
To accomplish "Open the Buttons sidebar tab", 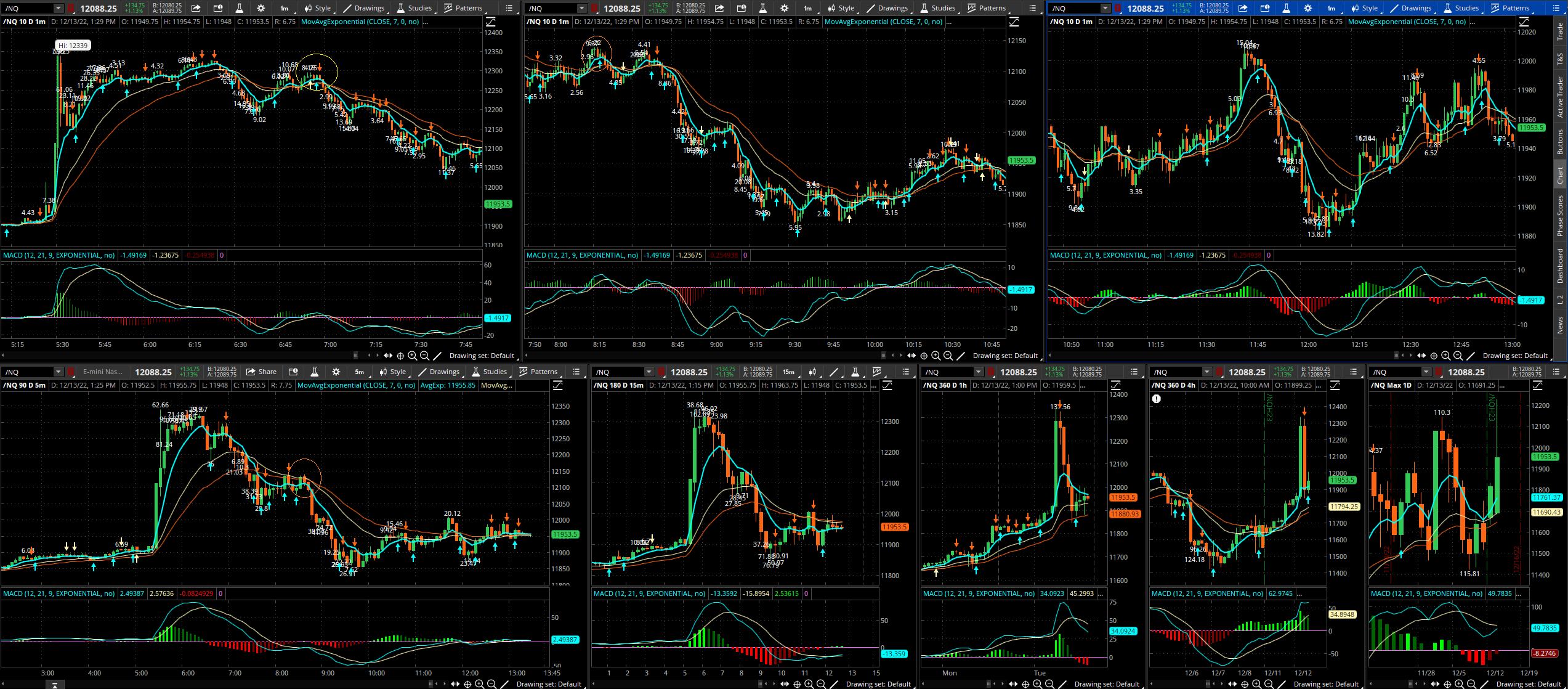I will click(1560, 142).
